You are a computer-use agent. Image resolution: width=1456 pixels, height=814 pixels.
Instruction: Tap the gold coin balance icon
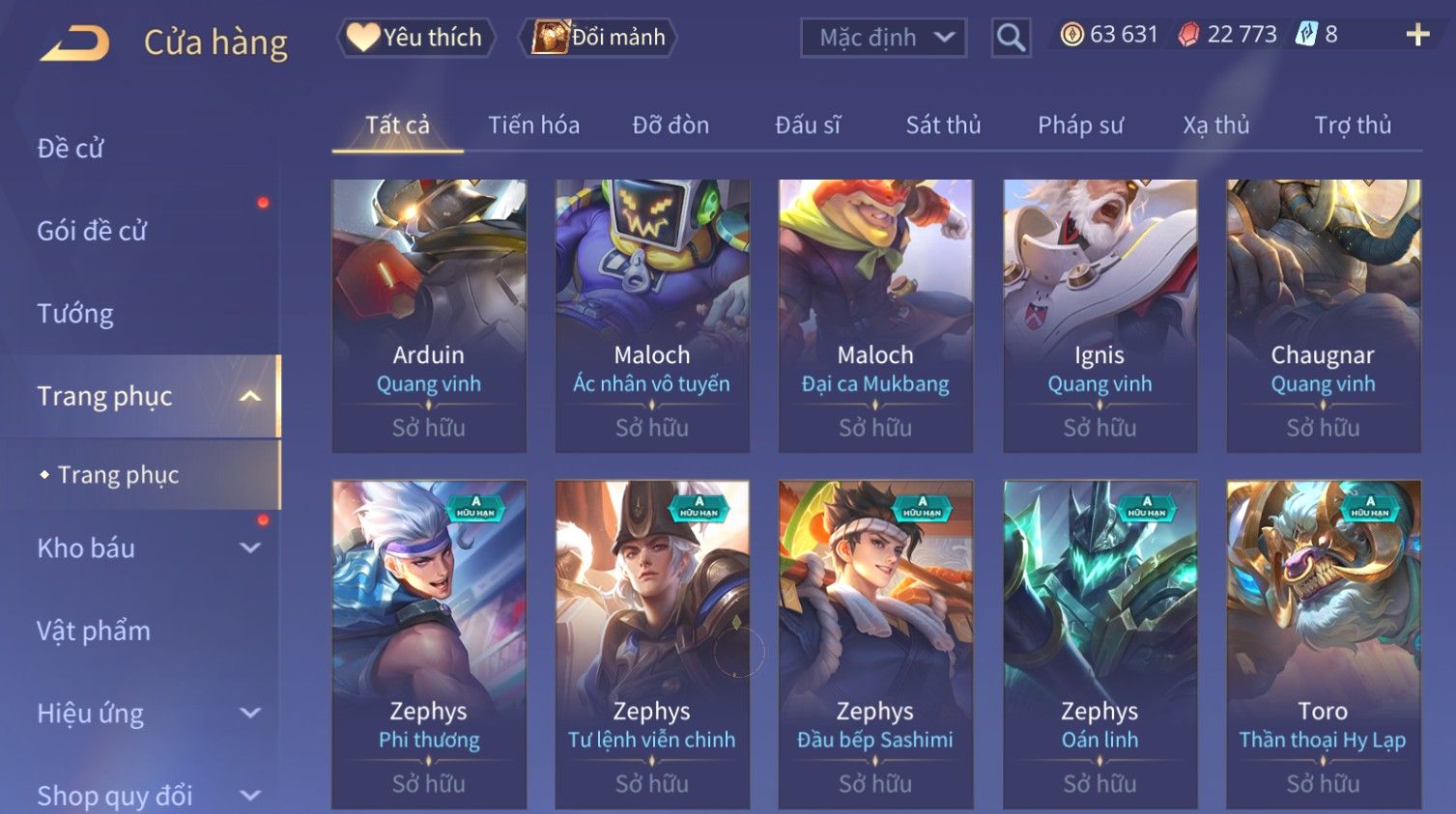pyautogui.click(x=1071, y=35)
